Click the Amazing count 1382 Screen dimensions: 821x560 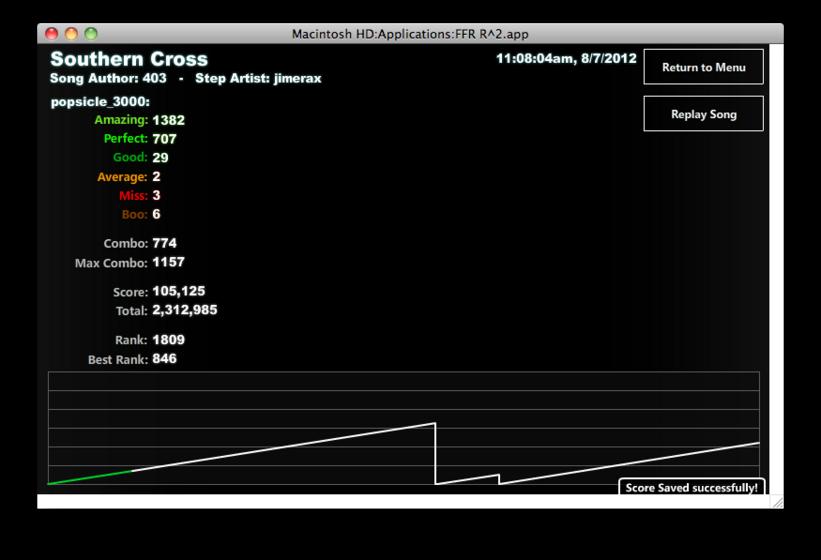click(169, 120)
